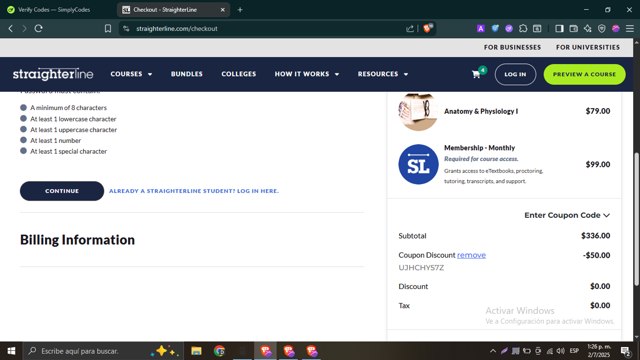Reload the checkout page
Screen dimensions: 640x360
click(x=39, y=29)
